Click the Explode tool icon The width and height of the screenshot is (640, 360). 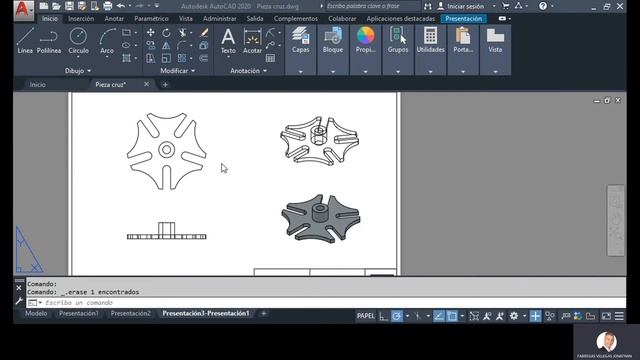pyautogui.click(x=204, y=45)
